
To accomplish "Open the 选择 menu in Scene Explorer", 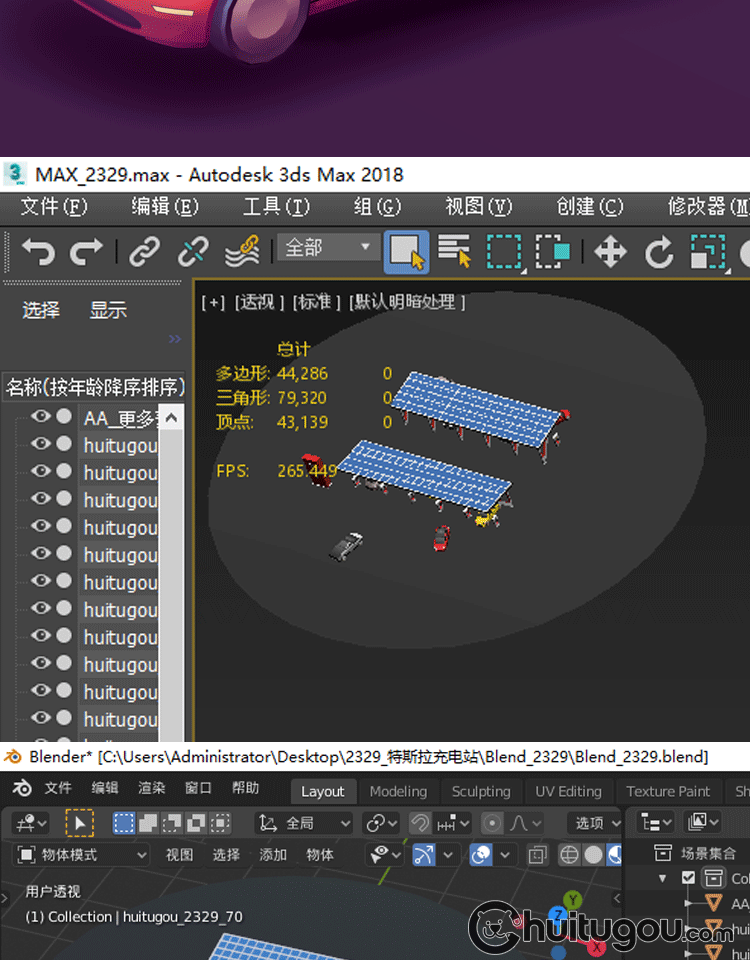I will click(41, 310).
